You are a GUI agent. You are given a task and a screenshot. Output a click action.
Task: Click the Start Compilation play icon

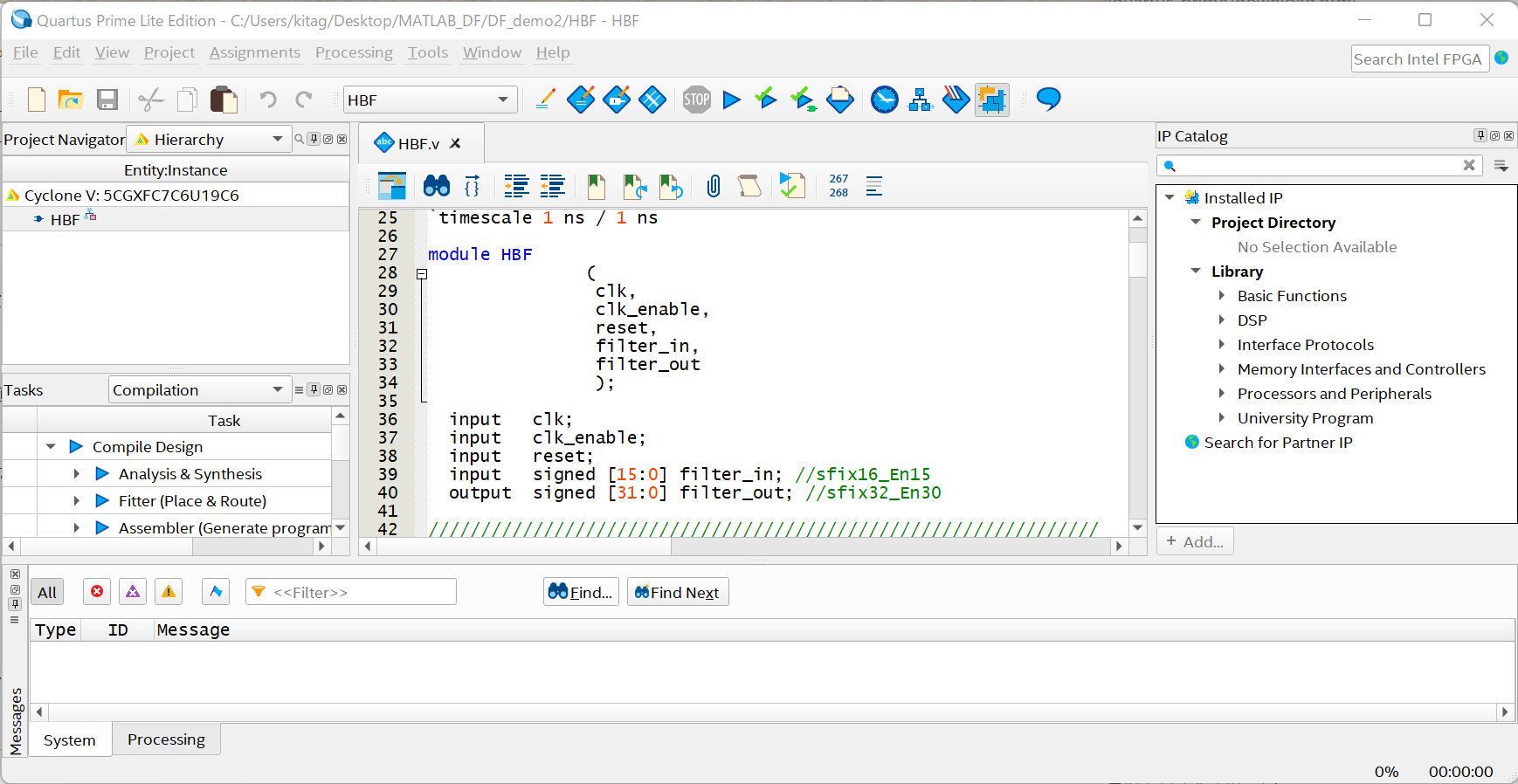click(732, 100)
